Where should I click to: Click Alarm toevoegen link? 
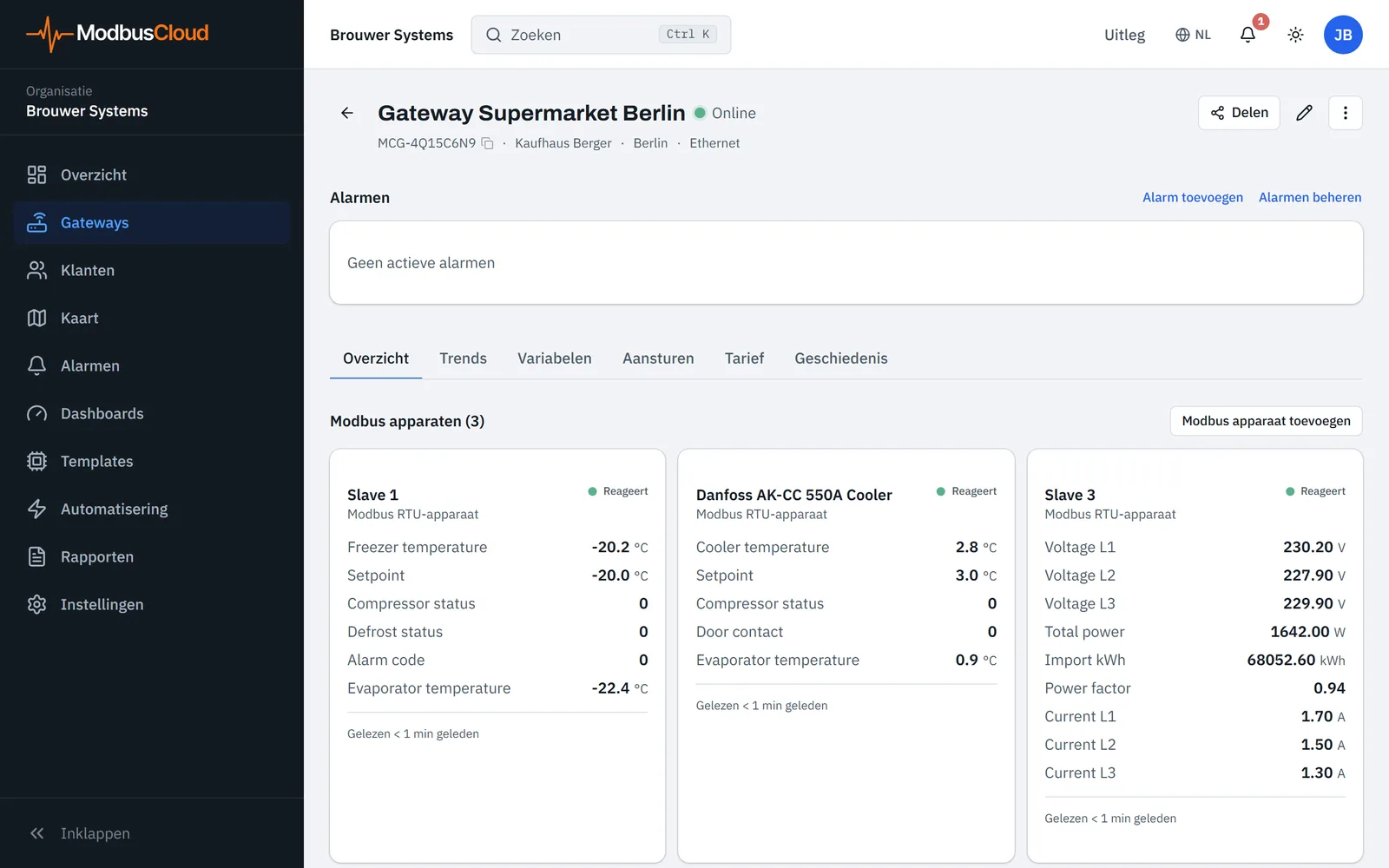tap(1193, 197)
